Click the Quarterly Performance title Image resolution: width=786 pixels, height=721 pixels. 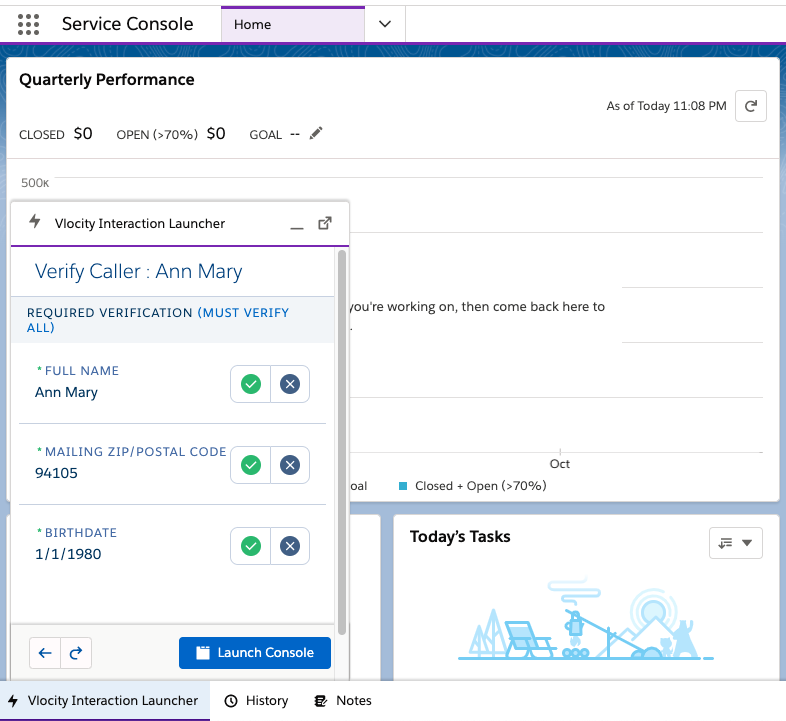click(107, 80)
